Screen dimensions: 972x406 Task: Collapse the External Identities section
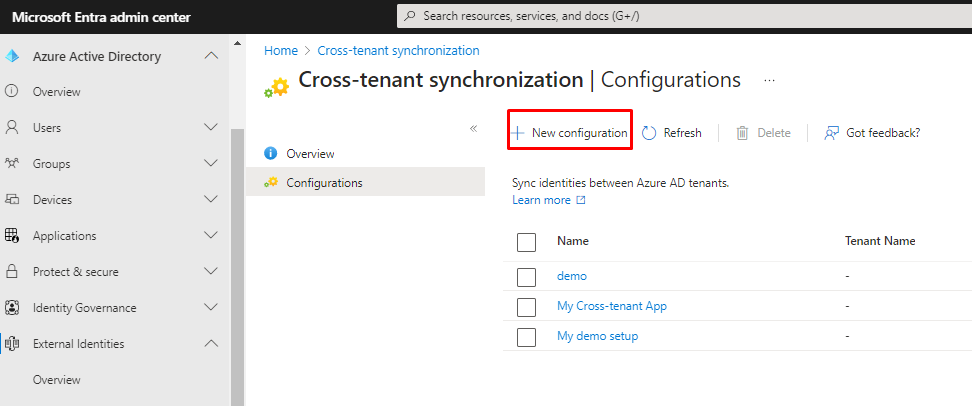(211, 344)
